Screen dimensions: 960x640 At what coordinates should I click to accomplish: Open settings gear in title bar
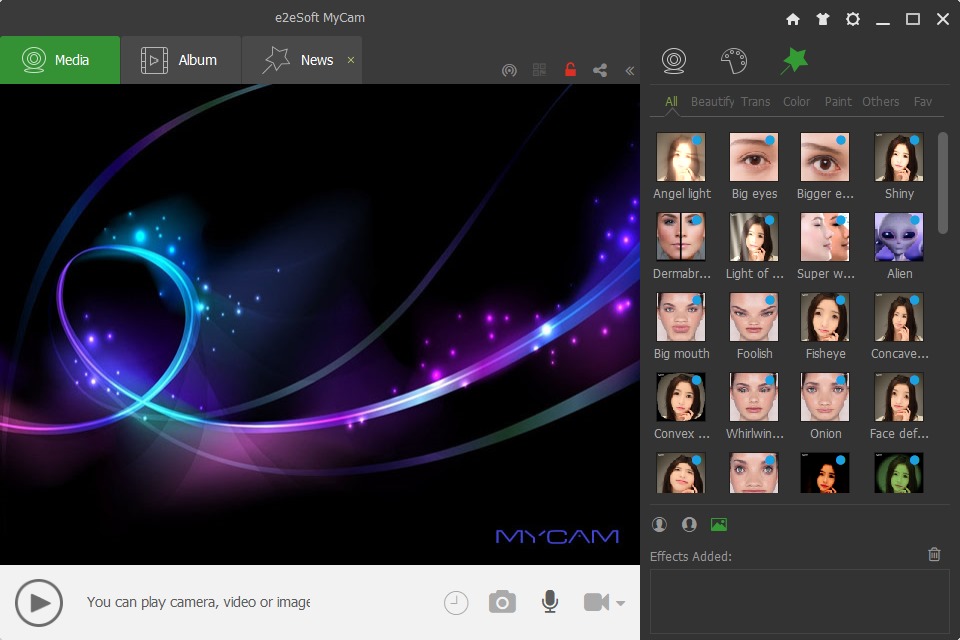click(852, 19)
